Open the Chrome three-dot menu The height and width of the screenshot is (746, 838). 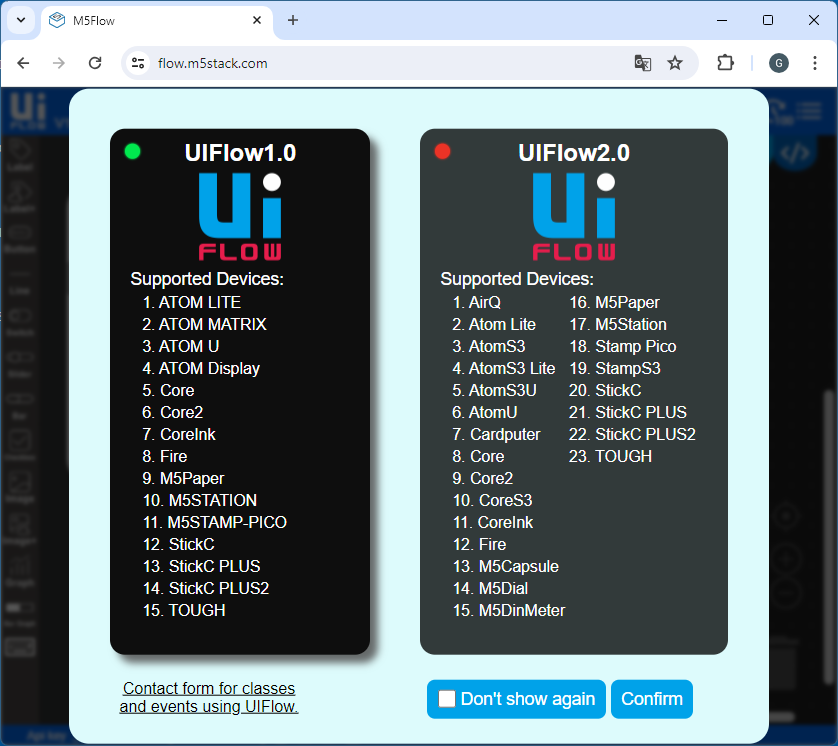point(814,63)
